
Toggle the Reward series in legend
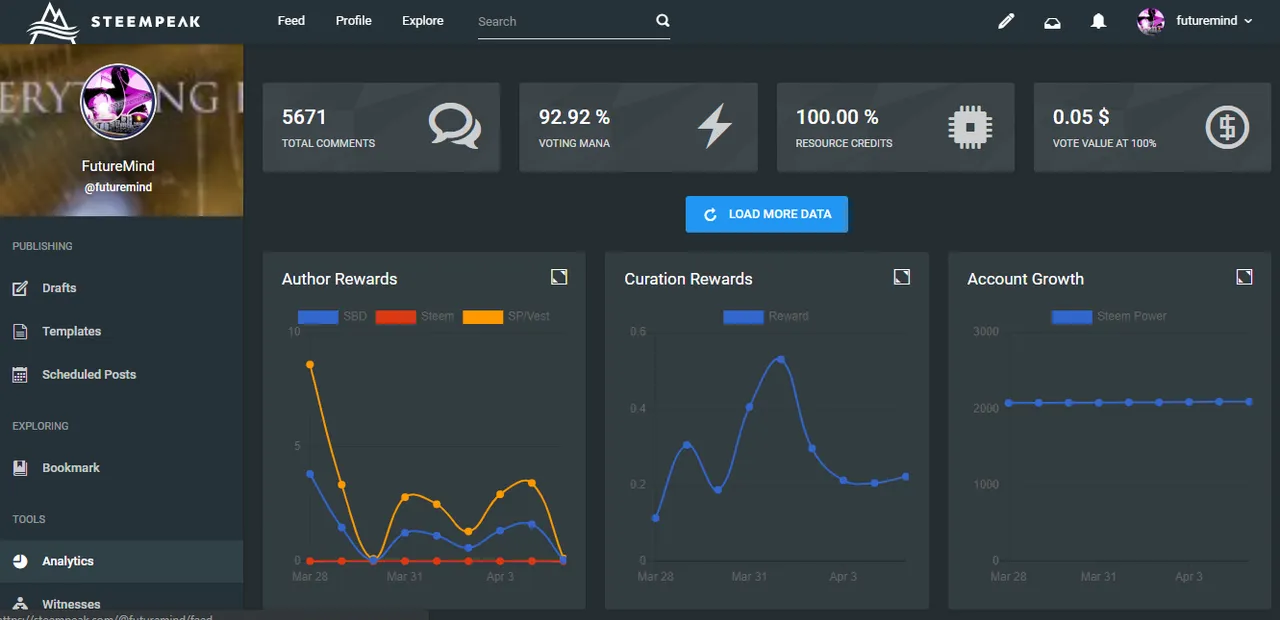point(766,316)
